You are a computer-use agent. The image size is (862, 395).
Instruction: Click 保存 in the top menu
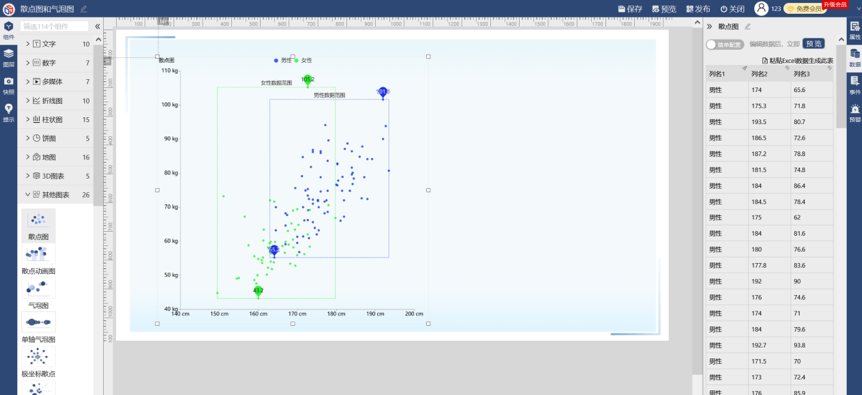click(630, 9)
